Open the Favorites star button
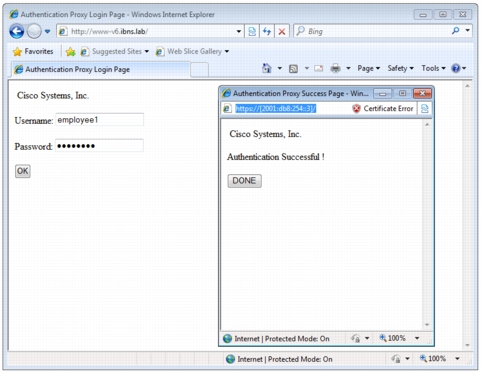 pos(33,51)
